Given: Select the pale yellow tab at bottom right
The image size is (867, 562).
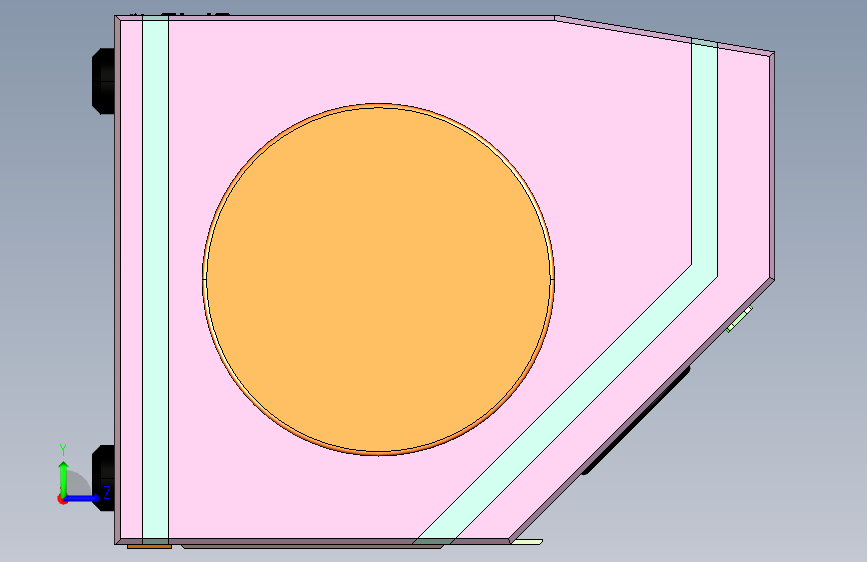Looking at the screenshot, I should tap(527, 542).
